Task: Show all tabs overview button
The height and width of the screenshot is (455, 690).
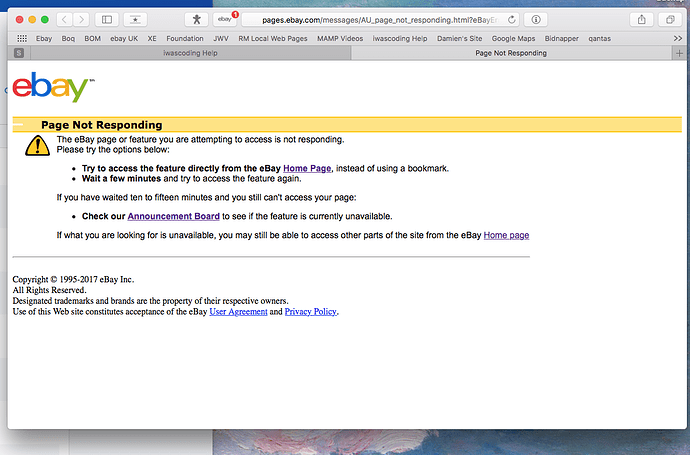Action: (x=670, y=19)
